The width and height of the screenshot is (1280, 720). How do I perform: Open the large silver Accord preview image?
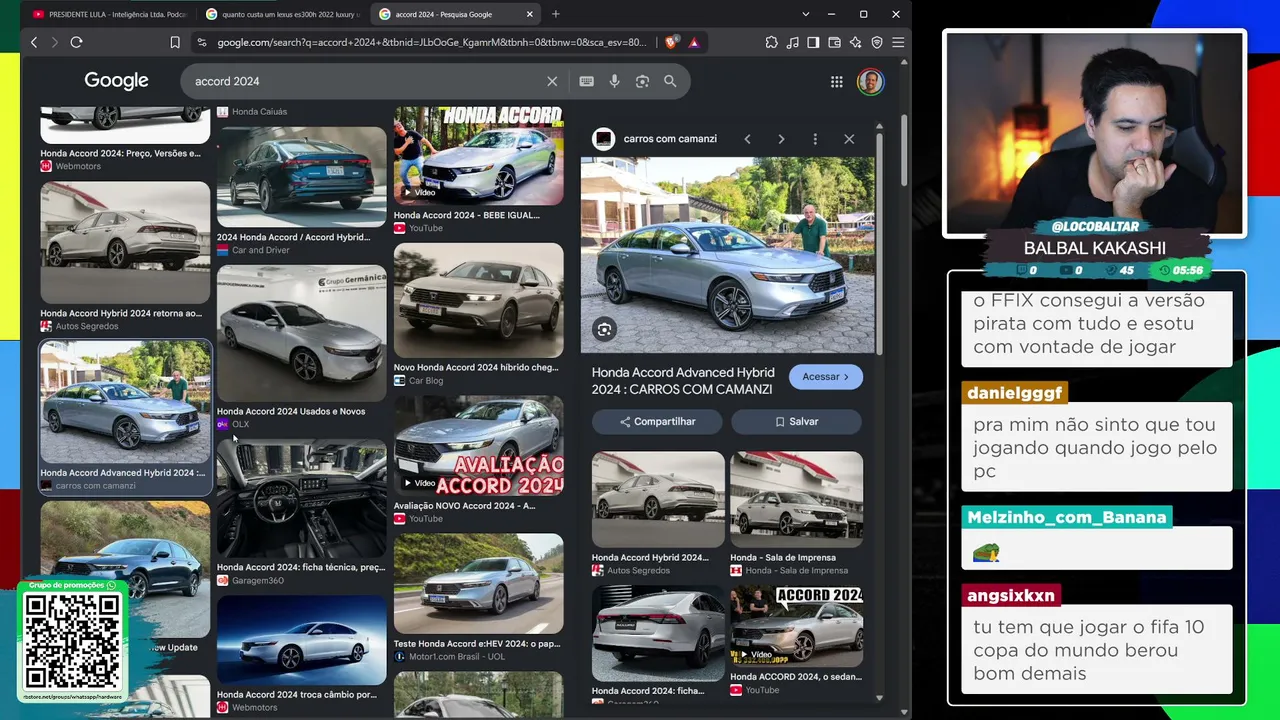coord(728,255)
